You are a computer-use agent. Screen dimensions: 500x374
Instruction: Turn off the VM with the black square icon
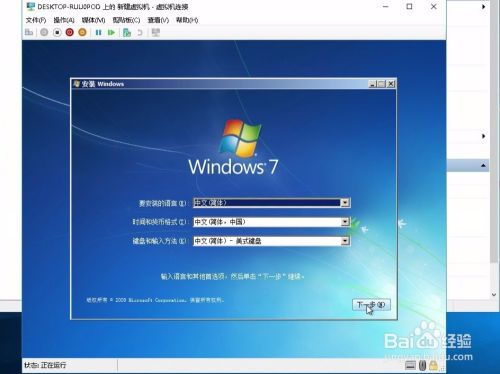[x=57, y=32]
